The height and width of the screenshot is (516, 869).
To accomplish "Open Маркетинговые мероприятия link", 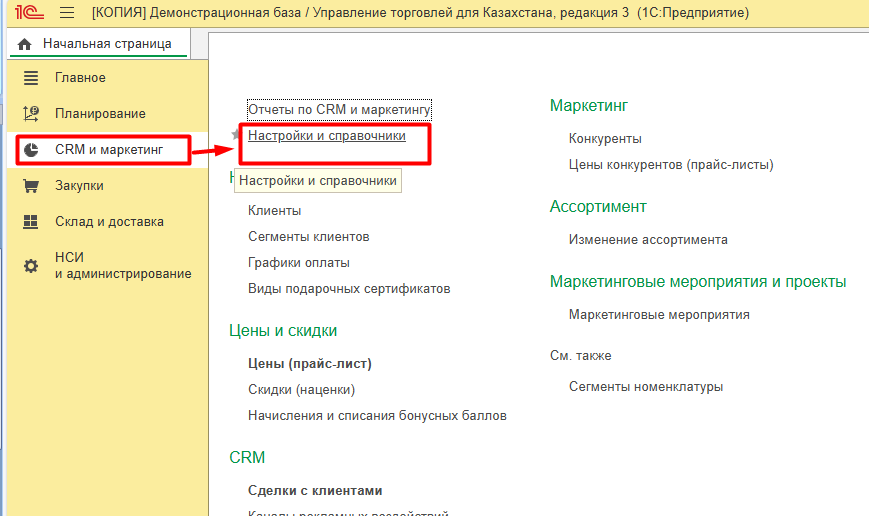I will coord(659,315).
